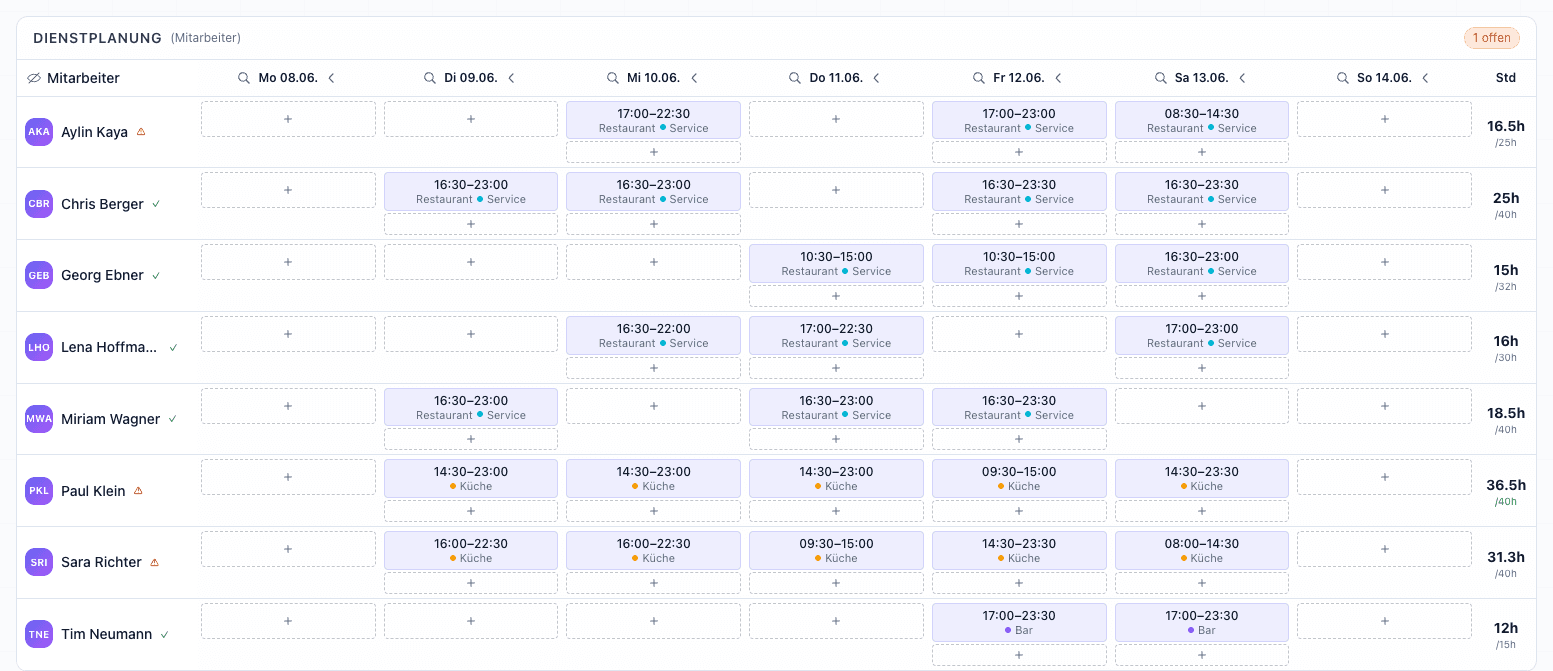Select Sara Richter's 08:00–14:30 Küche shift
Screen dimensions: 1553x671
[x=1202, y=550]
